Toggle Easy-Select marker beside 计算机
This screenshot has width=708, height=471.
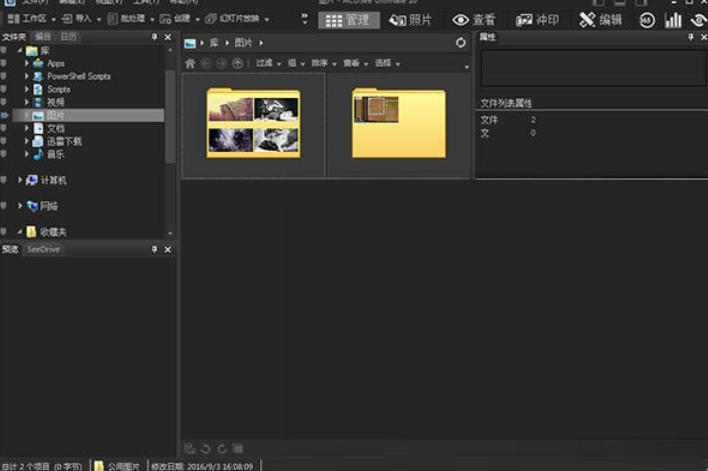pyautogui.click(x=4, y=180)
